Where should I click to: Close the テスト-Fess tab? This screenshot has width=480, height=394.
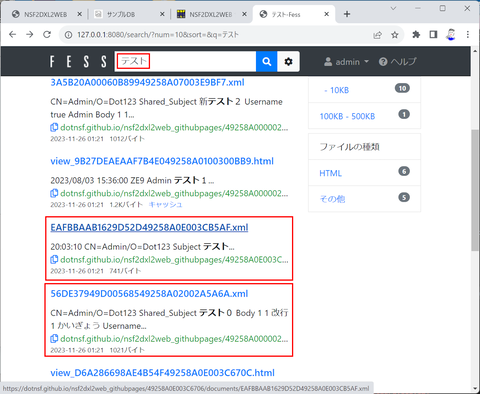pos(327,14)
